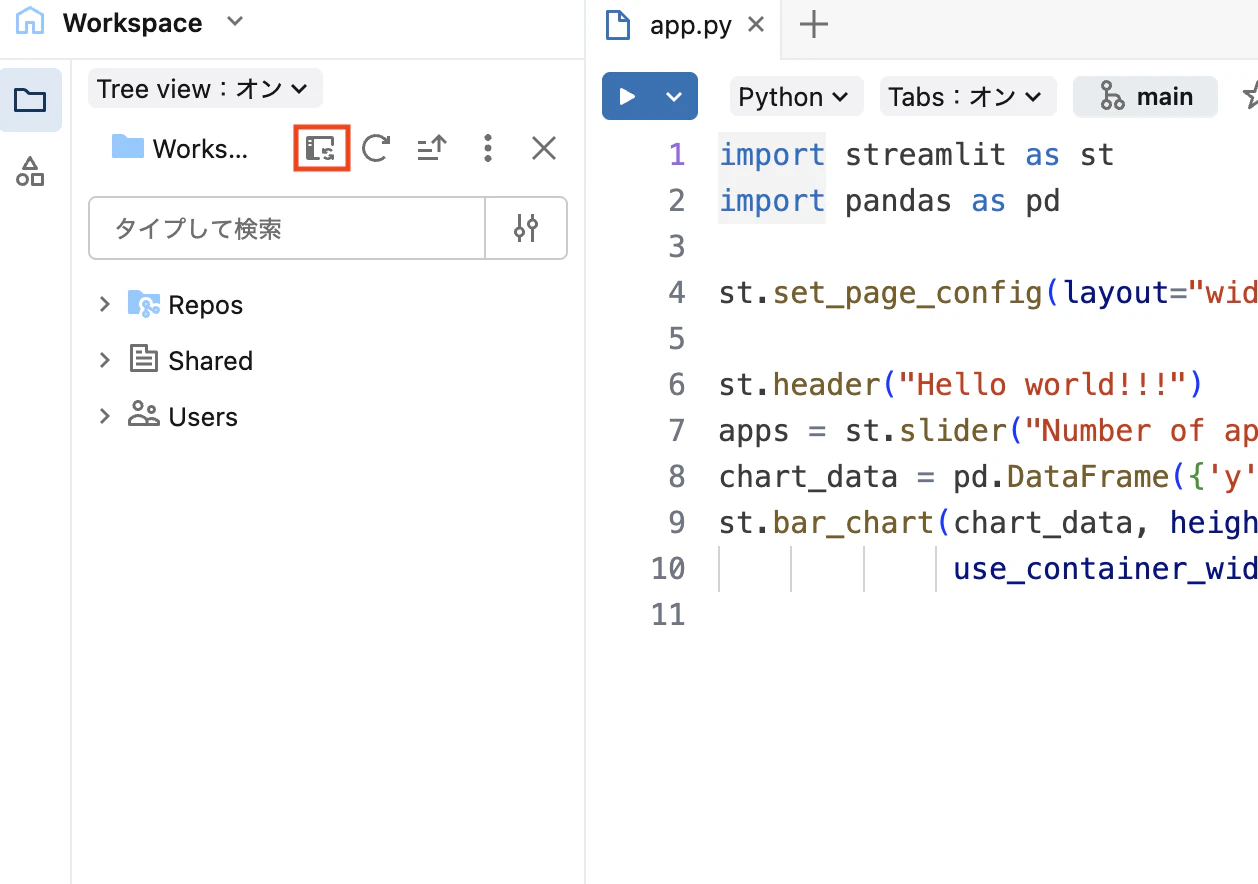The height and width of the screenshot is (884, 1258).
Task: Select the Repos tree item
Action: [186, 304]
